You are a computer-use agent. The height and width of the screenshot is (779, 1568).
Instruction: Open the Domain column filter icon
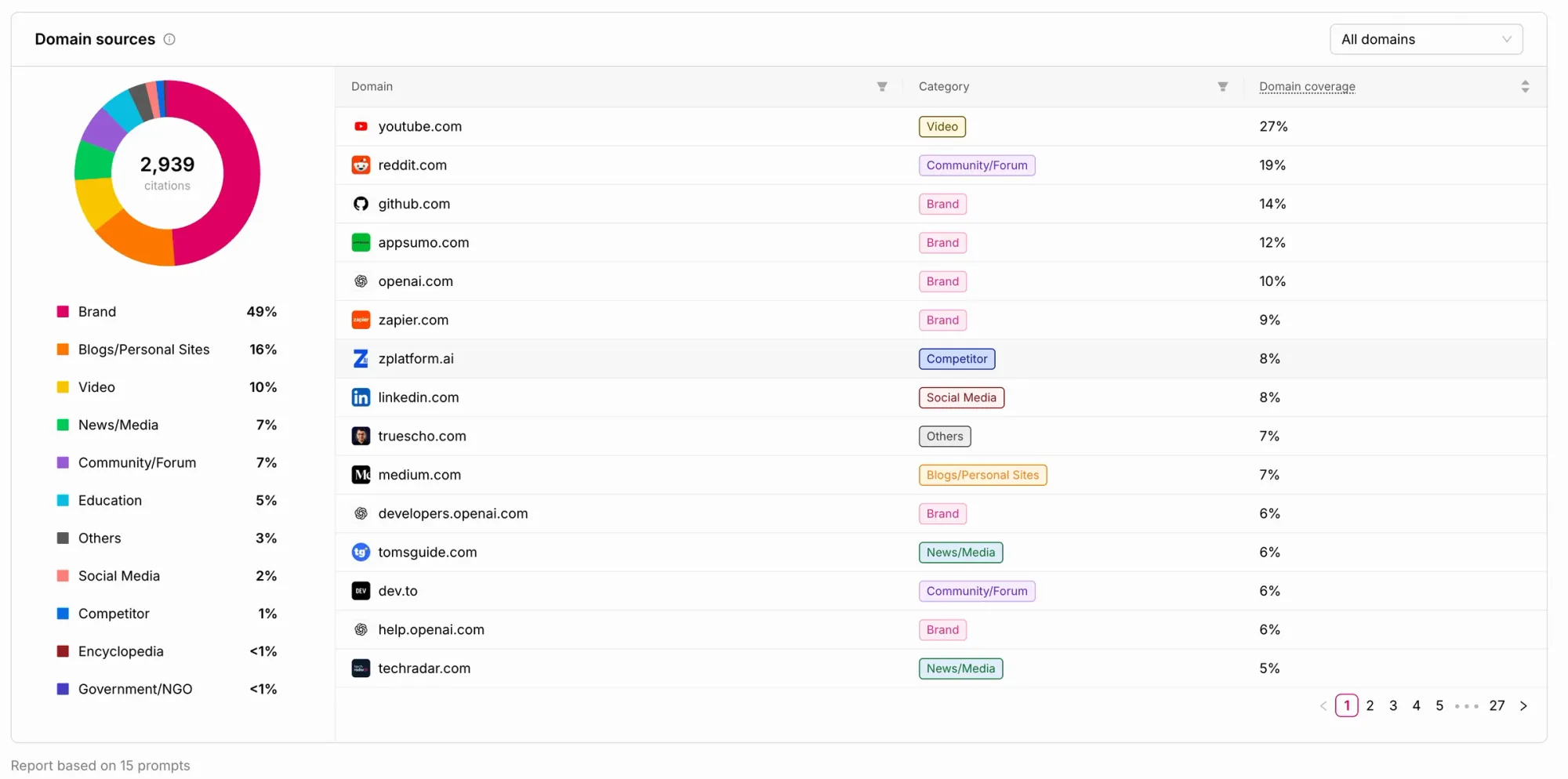tap(882, 87)
